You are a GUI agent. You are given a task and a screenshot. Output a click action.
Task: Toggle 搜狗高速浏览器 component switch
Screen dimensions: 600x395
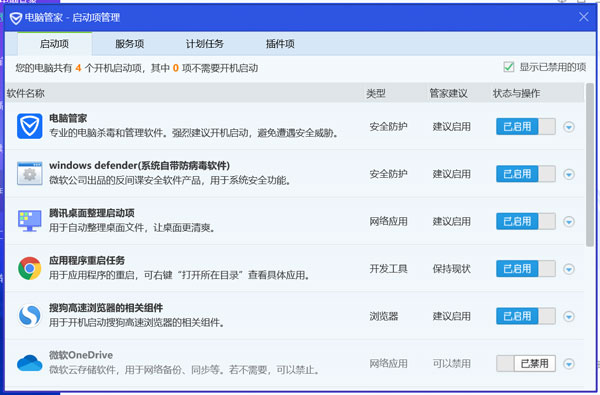pyautogui.click(x=526, y=316)
